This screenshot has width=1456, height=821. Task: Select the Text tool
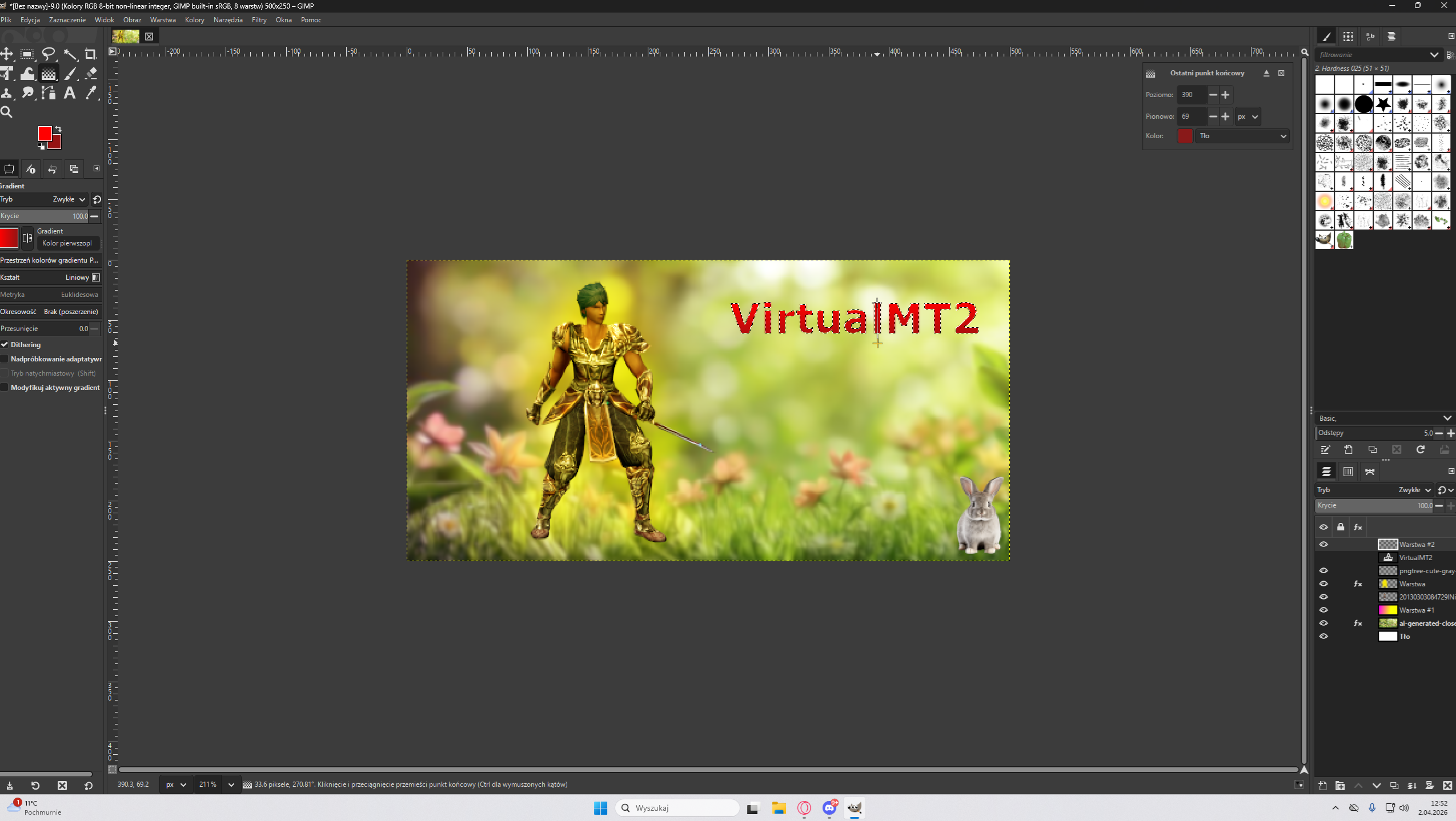click(70, 92)
